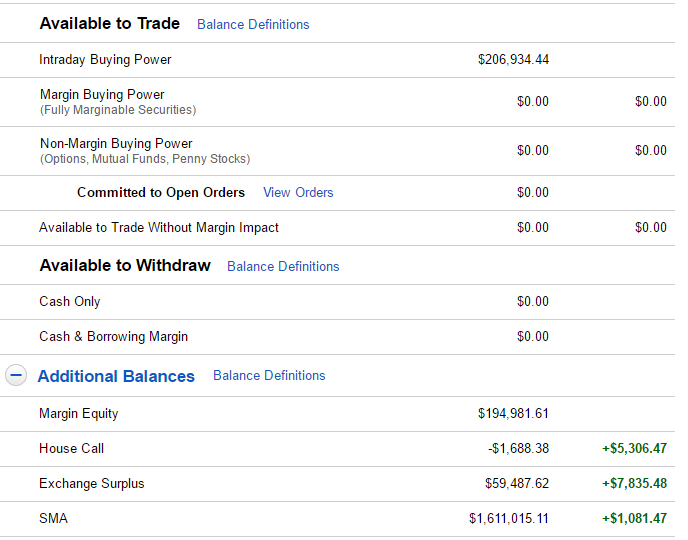The image size is (688, 540).
Task: Click the House Call label
Action: coord(71,448)
